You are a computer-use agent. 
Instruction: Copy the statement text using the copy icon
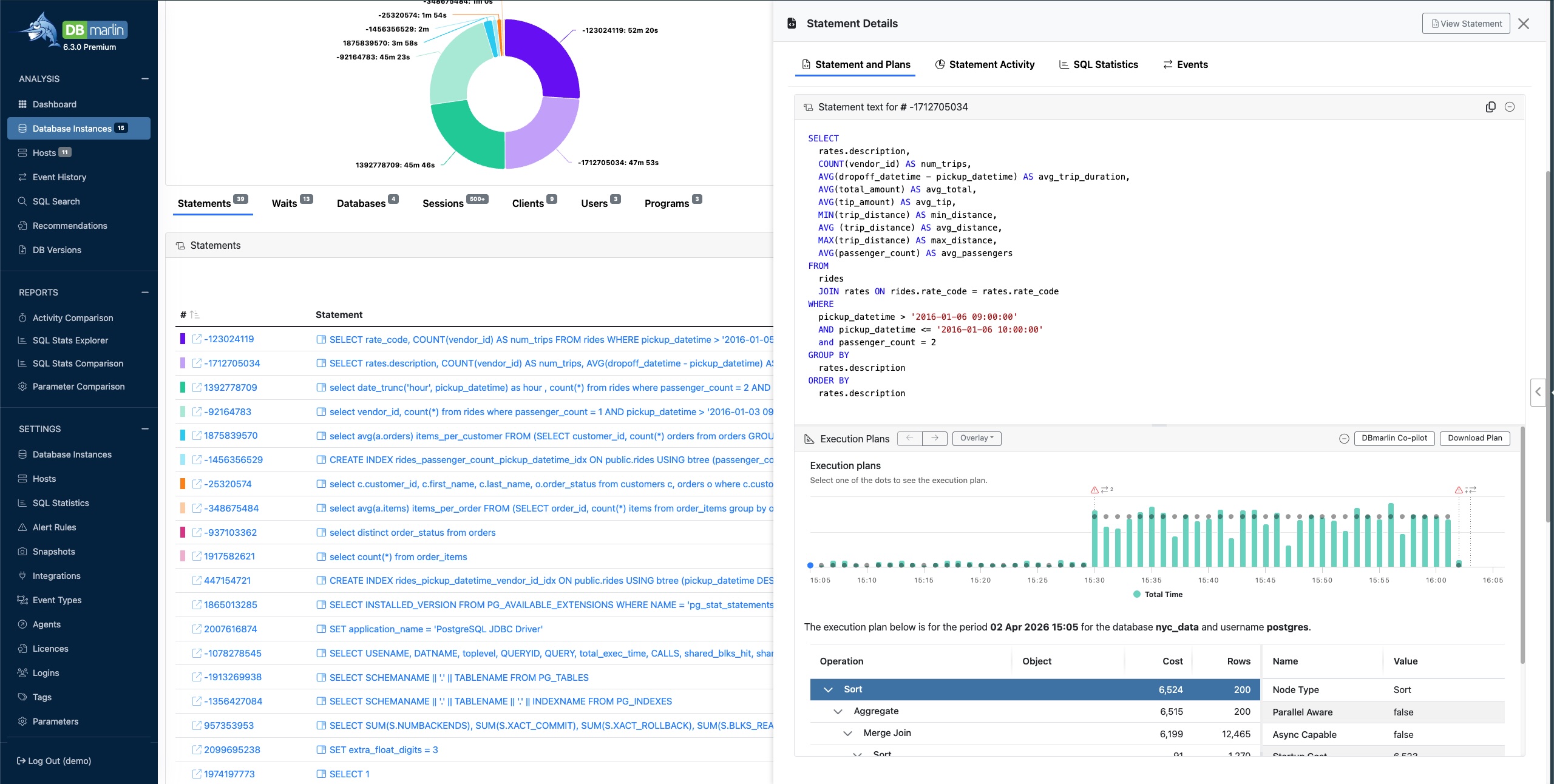coord(1490,107)
